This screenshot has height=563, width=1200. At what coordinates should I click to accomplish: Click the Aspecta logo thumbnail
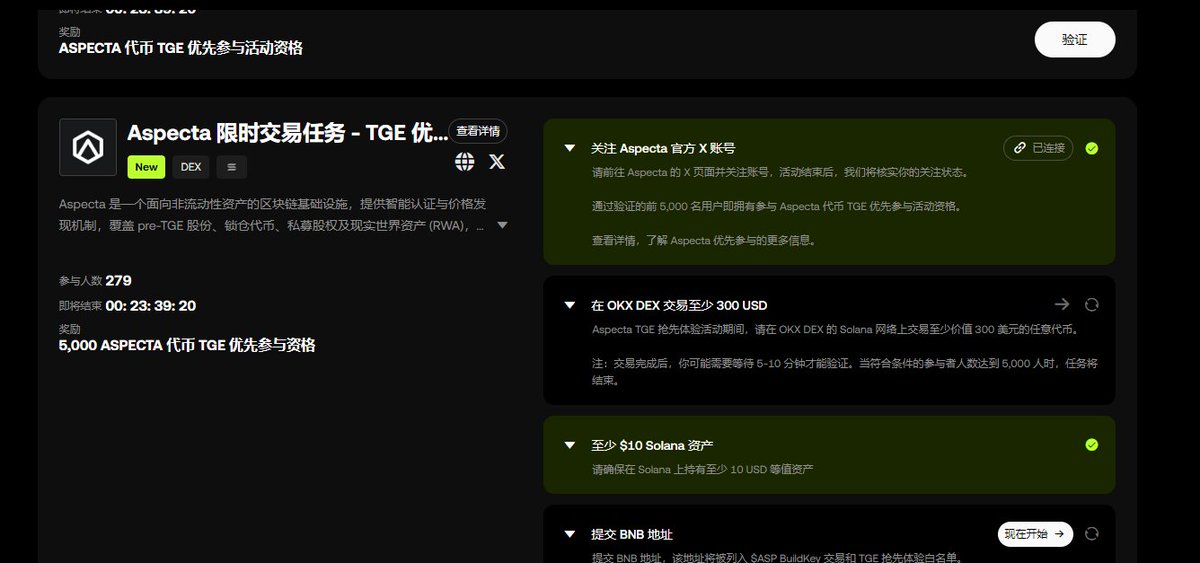88,148
